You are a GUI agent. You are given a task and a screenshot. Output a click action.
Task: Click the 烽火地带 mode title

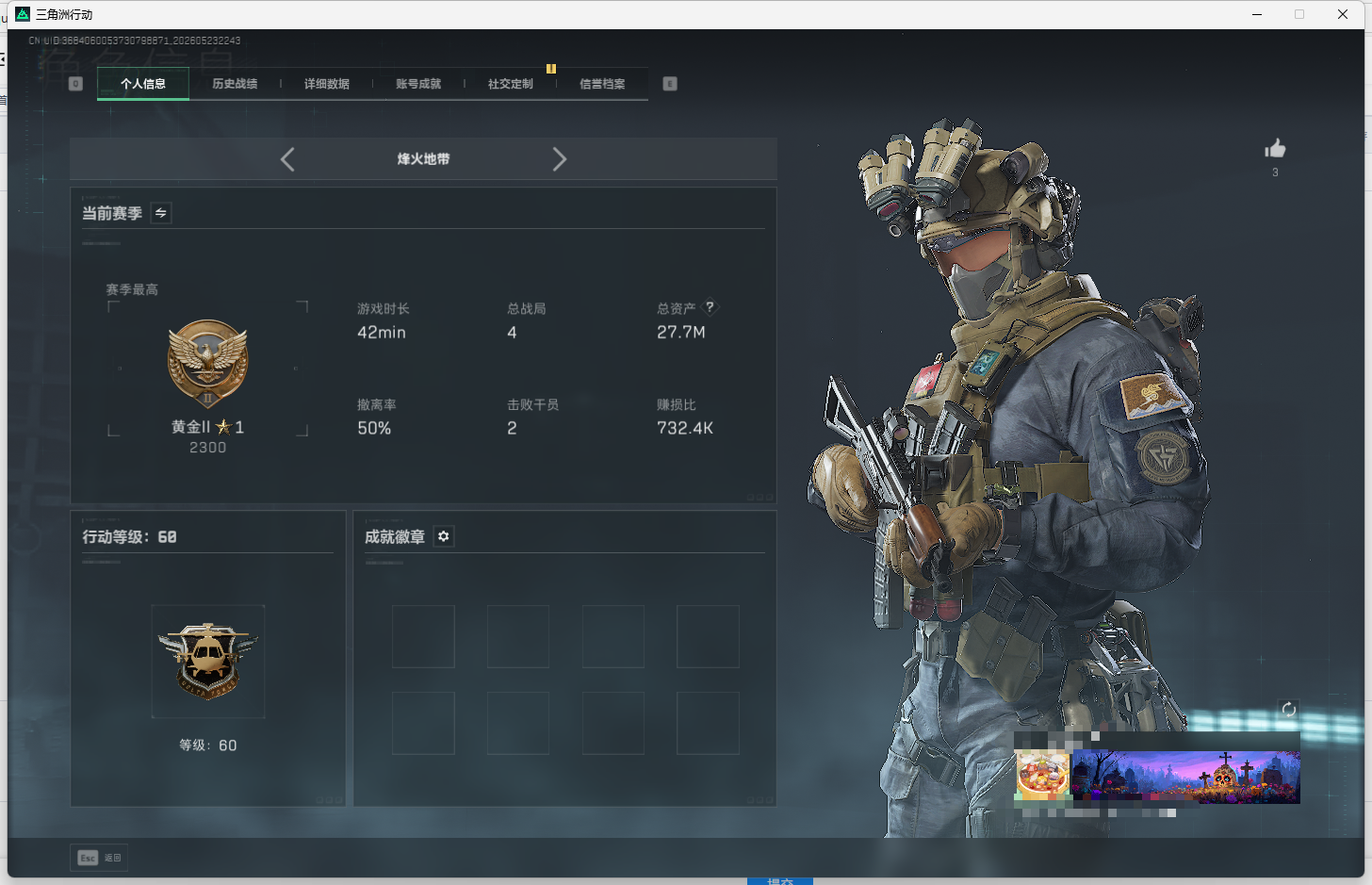(423, 159)
